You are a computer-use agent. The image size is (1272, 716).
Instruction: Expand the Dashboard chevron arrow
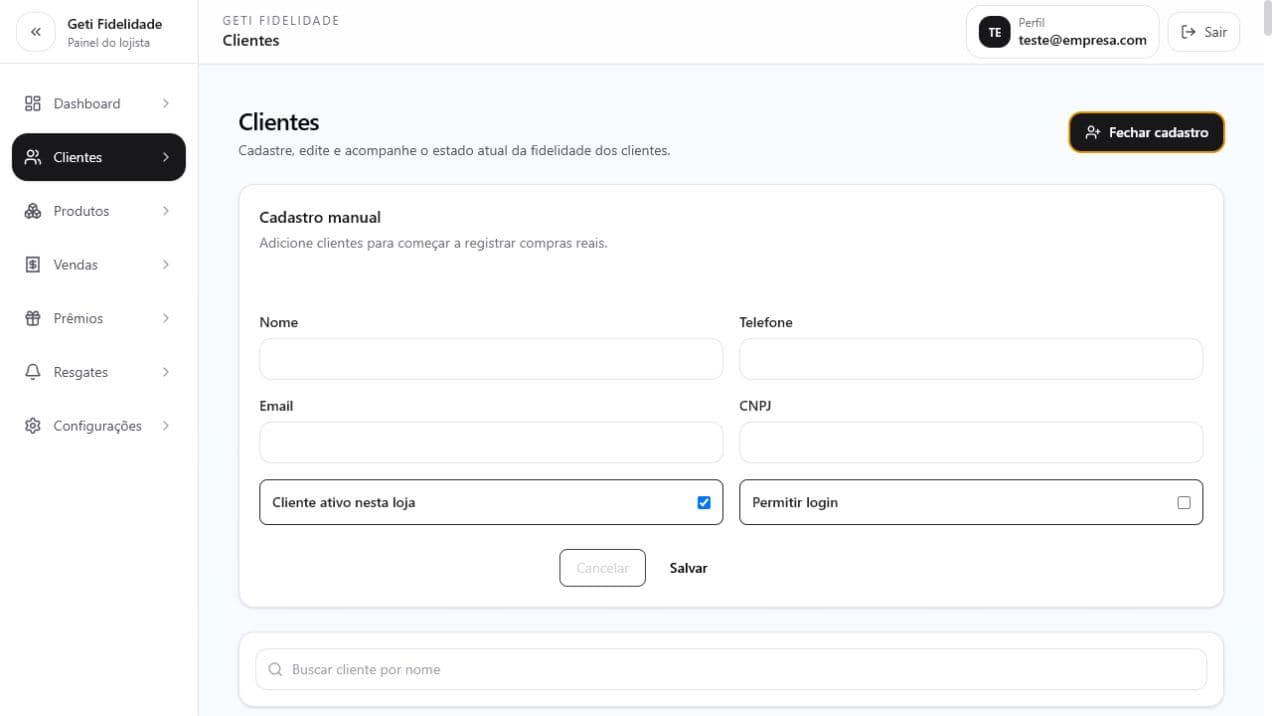point(166,104)
